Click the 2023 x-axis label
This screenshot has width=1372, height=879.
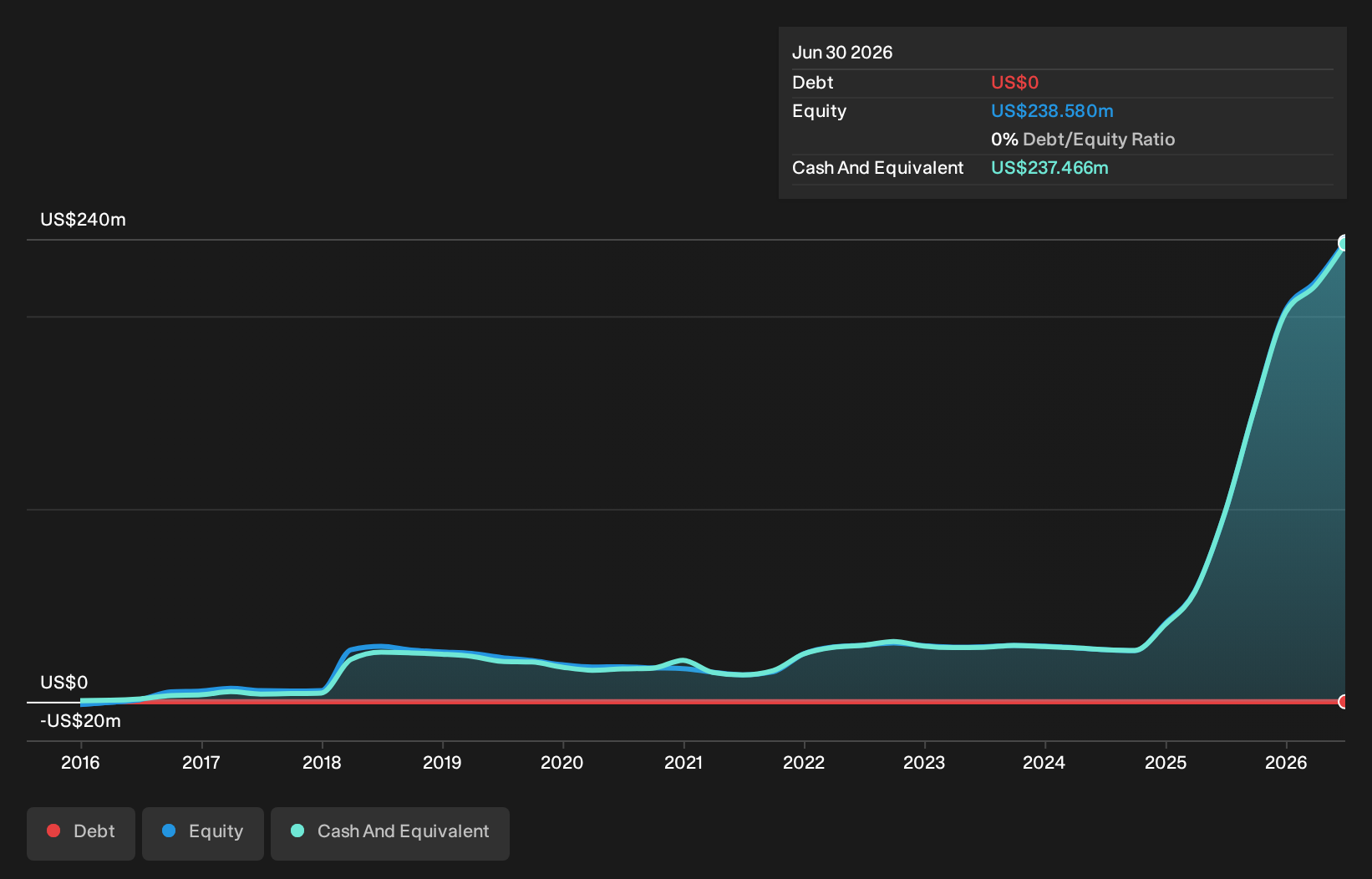click(924, 762)
